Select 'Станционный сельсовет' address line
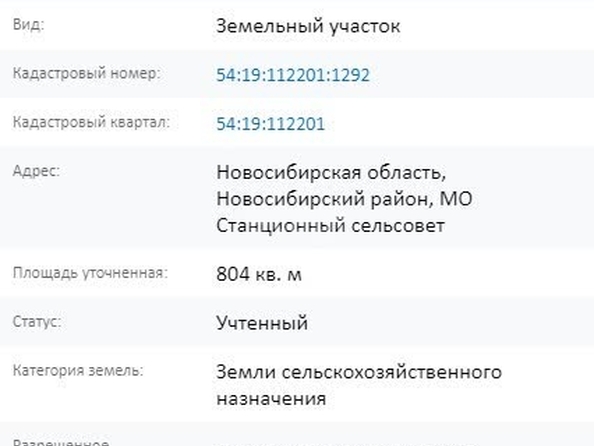The height and width of the screenshot is (446, 594). click(330, 225)
